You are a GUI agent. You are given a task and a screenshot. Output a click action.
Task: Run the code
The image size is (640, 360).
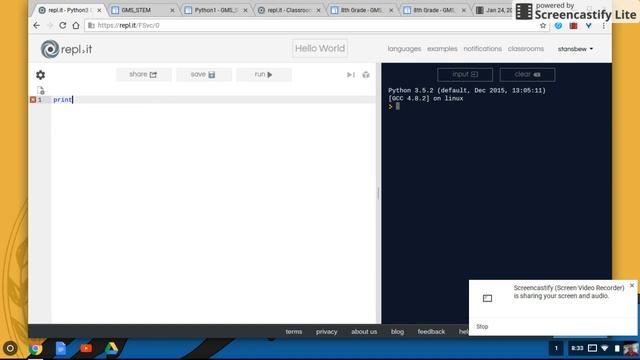click(264, 74)
